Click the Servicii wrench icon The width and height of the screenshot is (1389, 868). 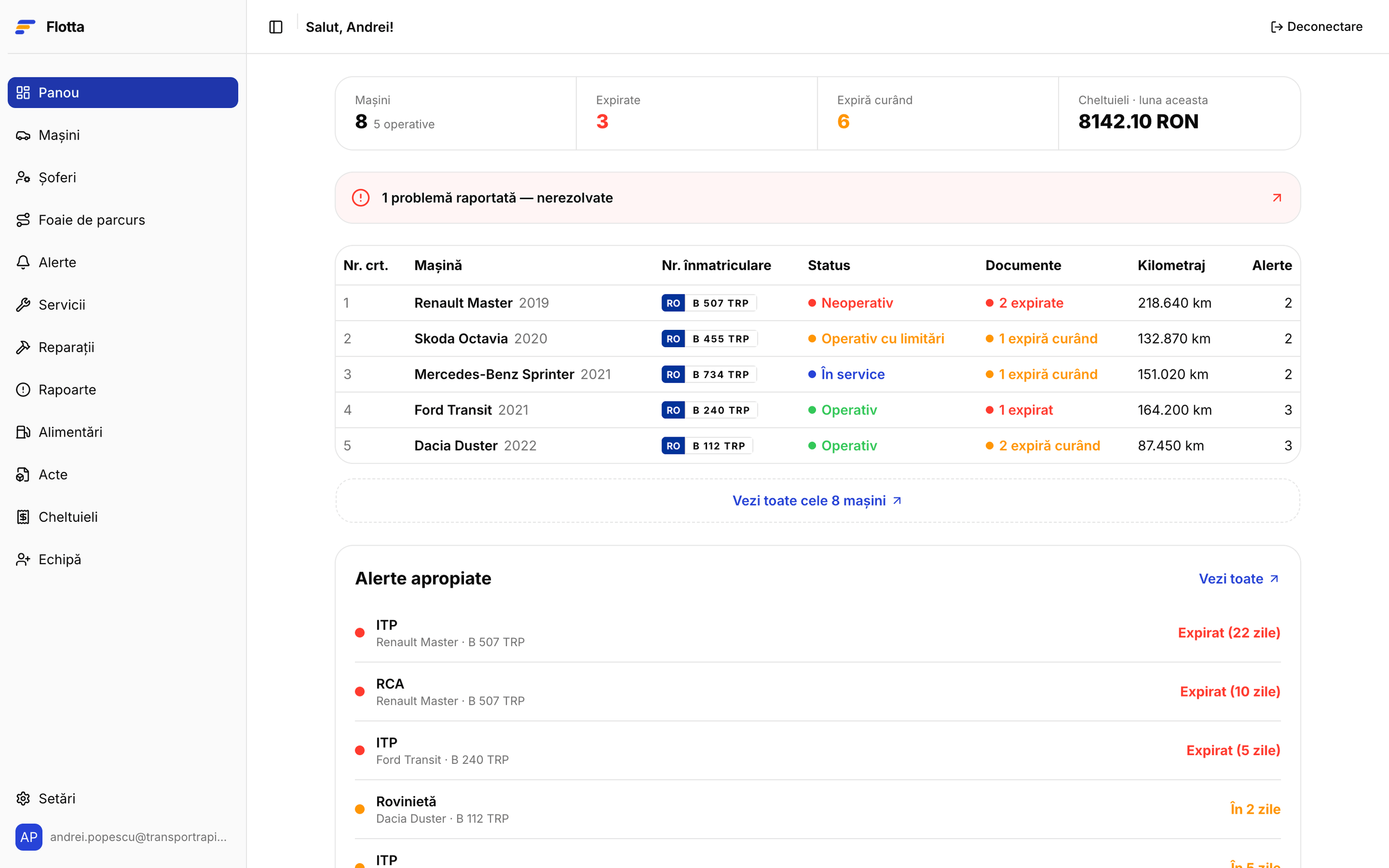pyautogui.click(x=23, y=305)
